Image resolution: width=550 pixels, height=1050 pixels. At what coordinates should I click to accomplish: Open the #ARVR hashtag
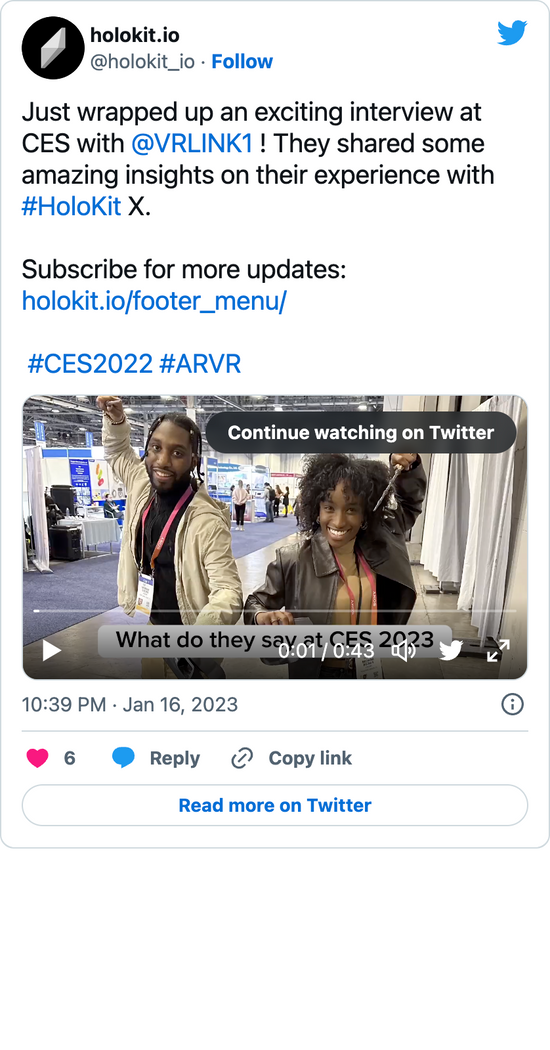click(x=200, y=364)
